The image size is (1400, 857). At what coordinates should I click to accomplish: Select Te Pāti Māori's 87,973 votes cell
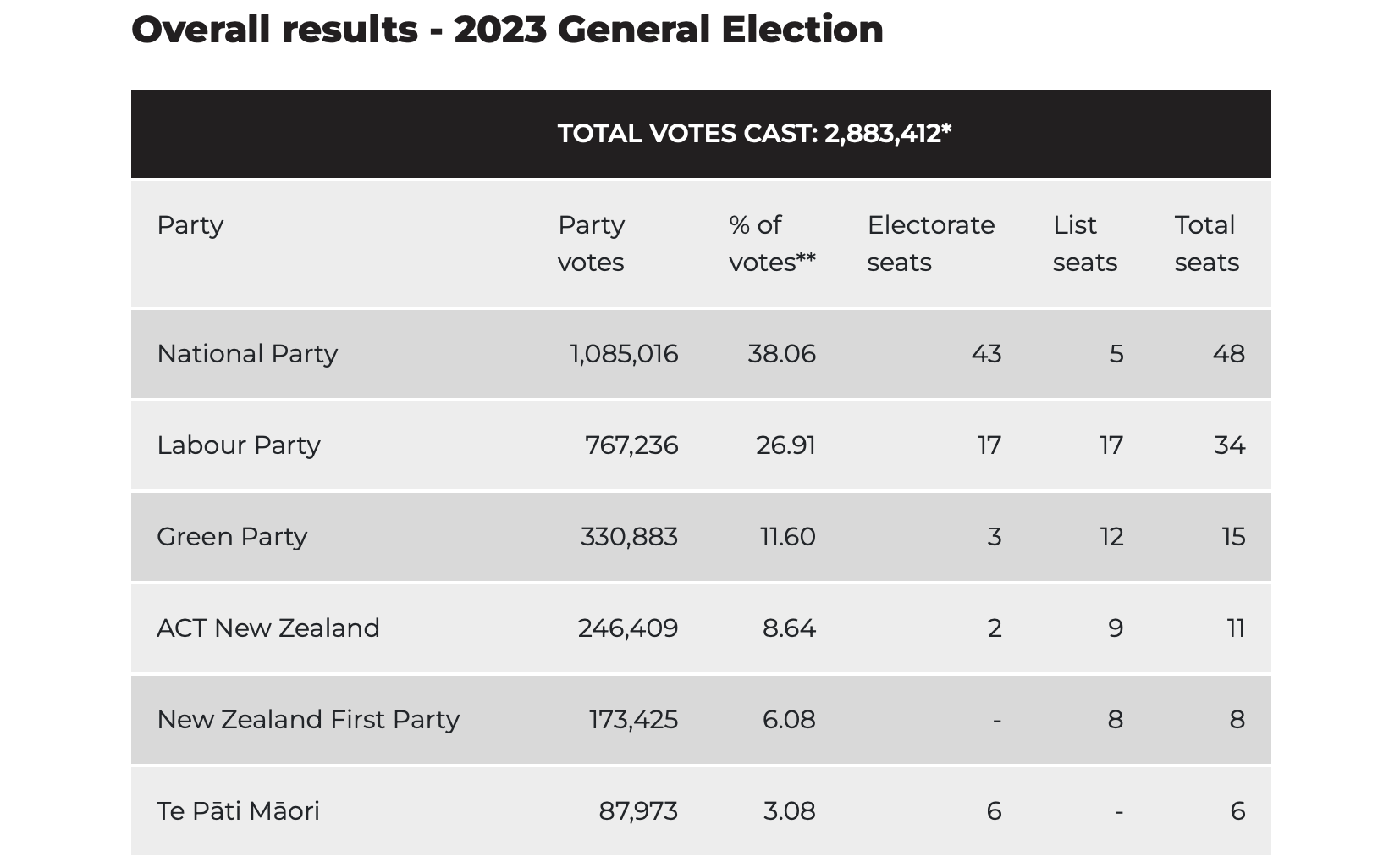coord(637,811)
